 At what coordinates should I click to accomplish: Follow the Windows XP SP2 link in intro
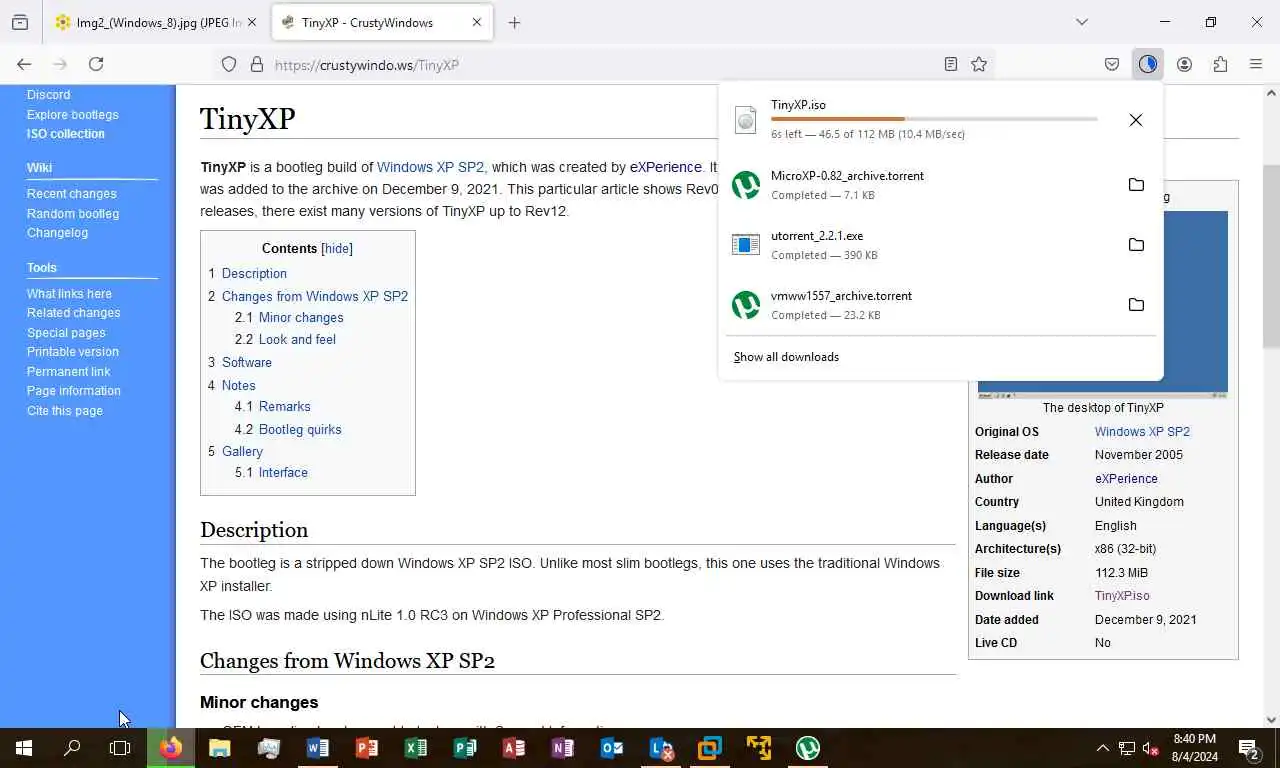431,168
